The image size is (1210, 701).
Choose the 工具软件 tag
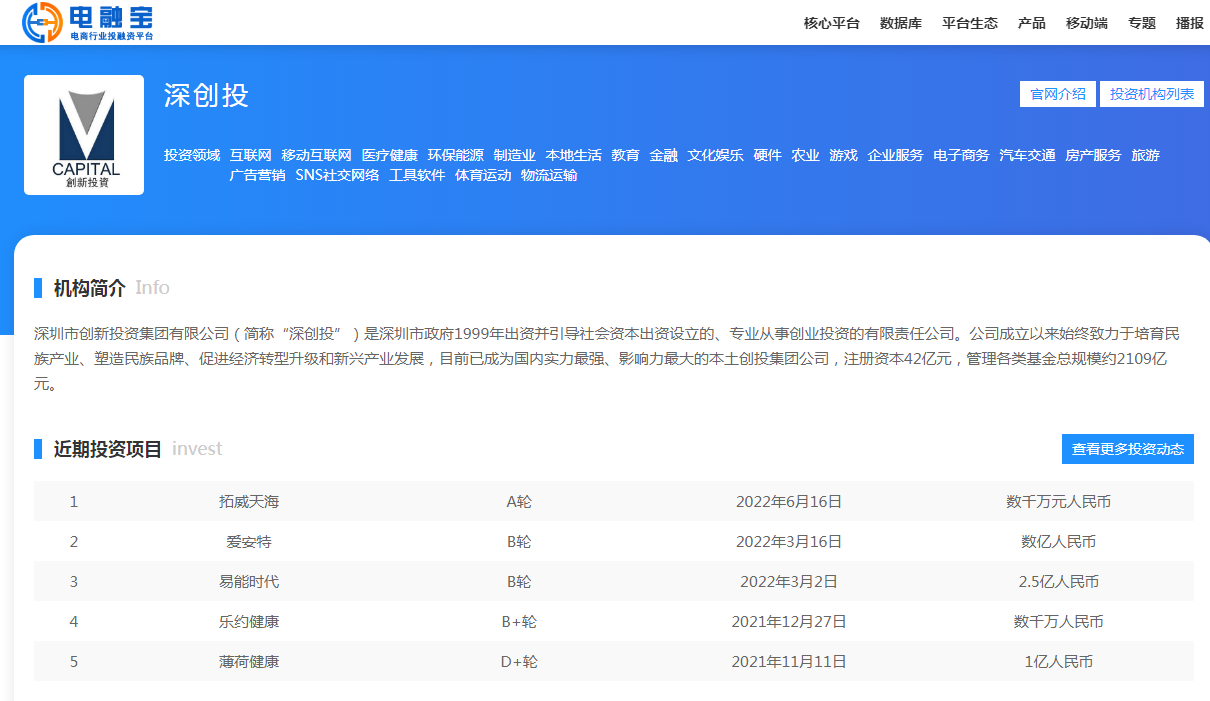[x=418, y=175]
